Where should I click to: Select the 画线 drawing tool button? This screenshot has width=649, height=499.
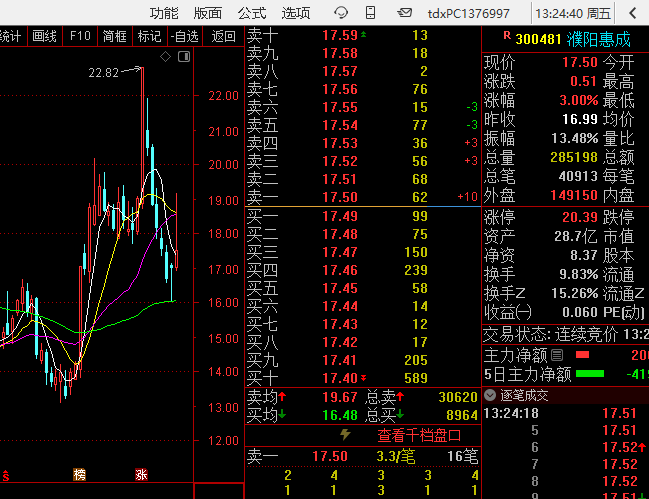coord(44,36)
